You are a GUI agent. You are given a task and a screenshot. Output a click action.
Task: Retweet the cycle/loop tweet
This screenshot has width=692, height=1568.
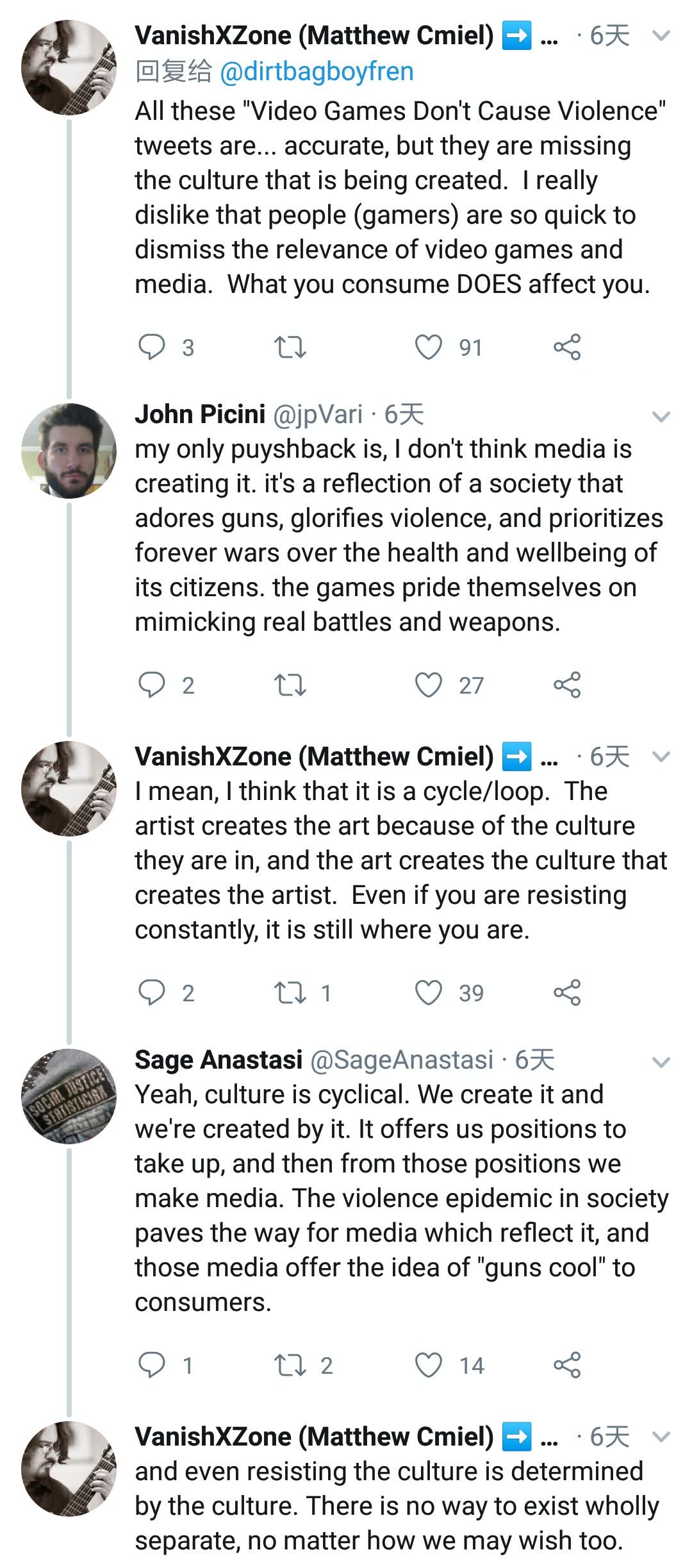(290, 992)
